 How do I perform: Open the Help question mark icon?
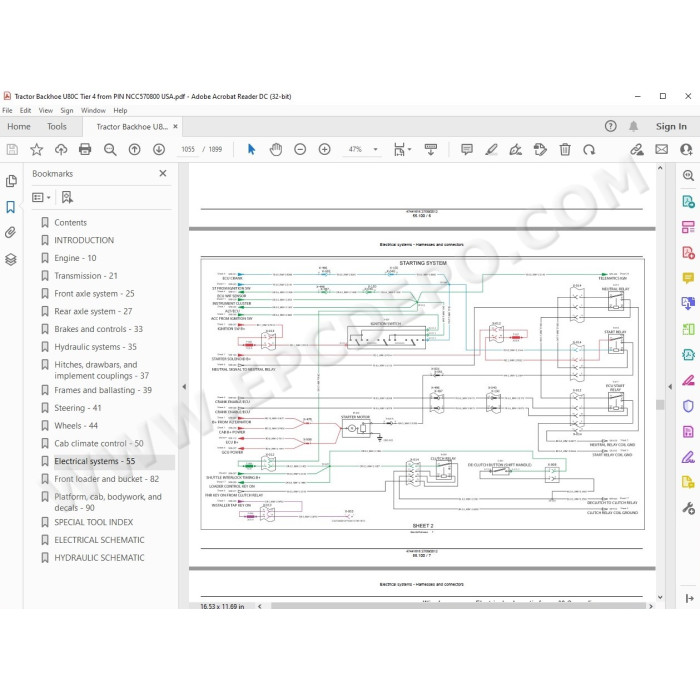(610, 126)
